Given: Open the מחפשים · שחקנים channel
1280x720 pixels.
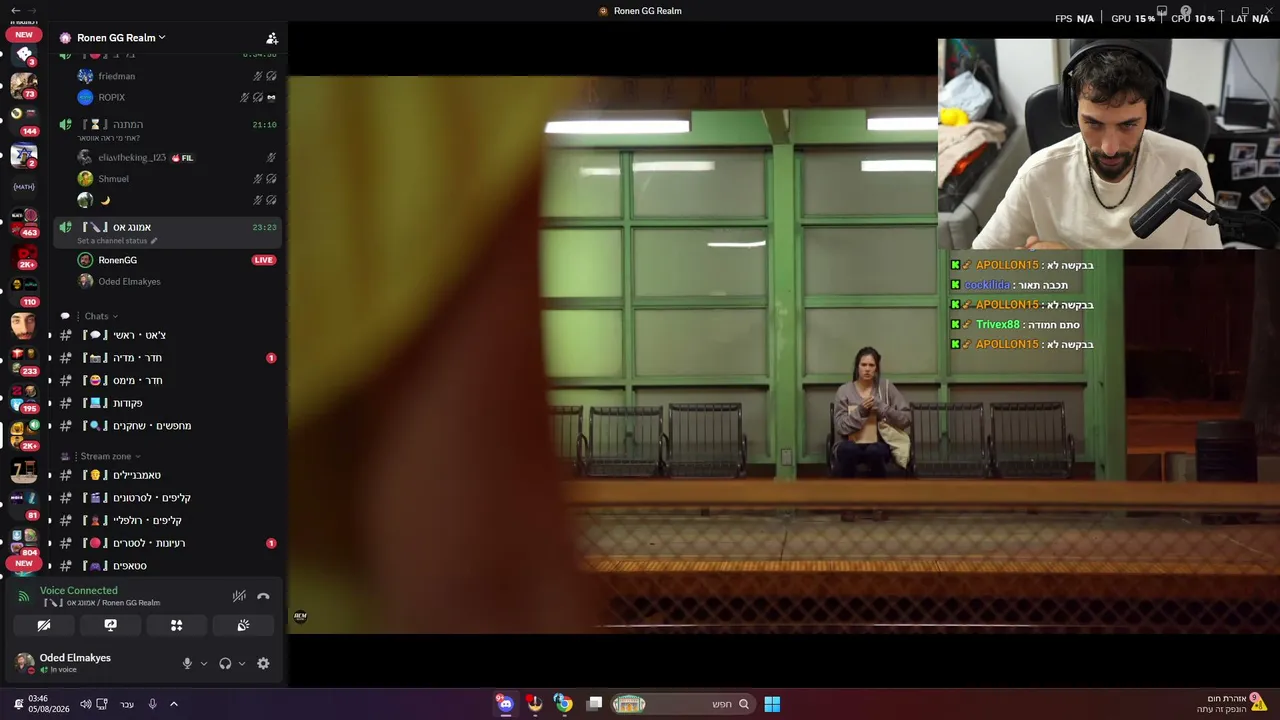Looking at the screenshot, I should (x=167, y=426).
